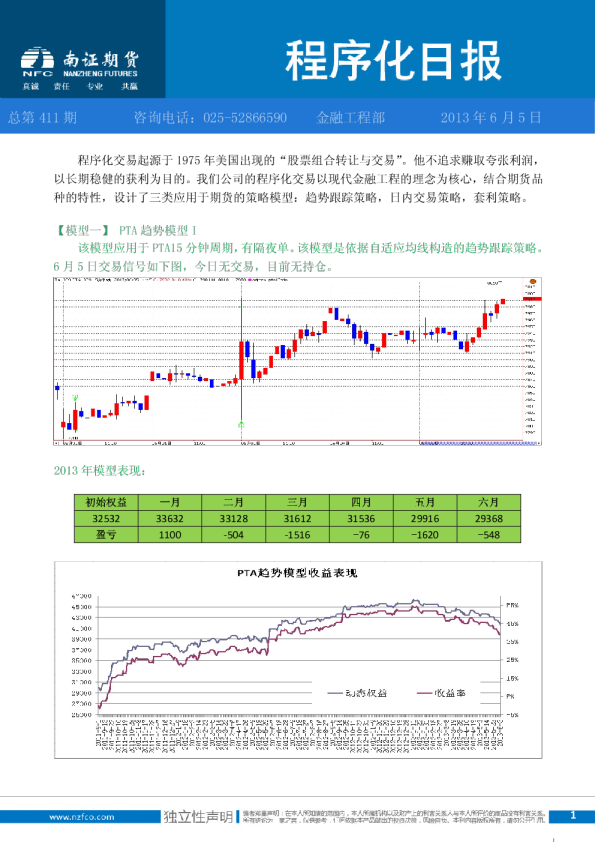Click the loss cell -548
This screenshot has height=842, width=595.
coord(489,534)
